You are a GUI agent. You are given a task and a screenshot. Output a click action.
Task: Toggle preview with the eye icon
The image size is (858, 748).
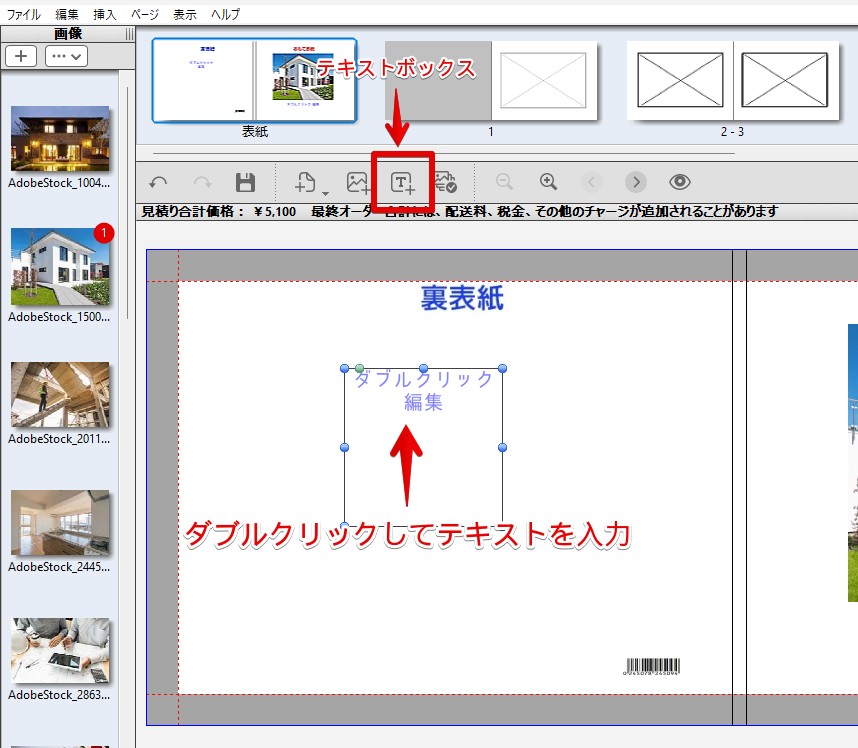pyautogui.click(x=680, y=182)
